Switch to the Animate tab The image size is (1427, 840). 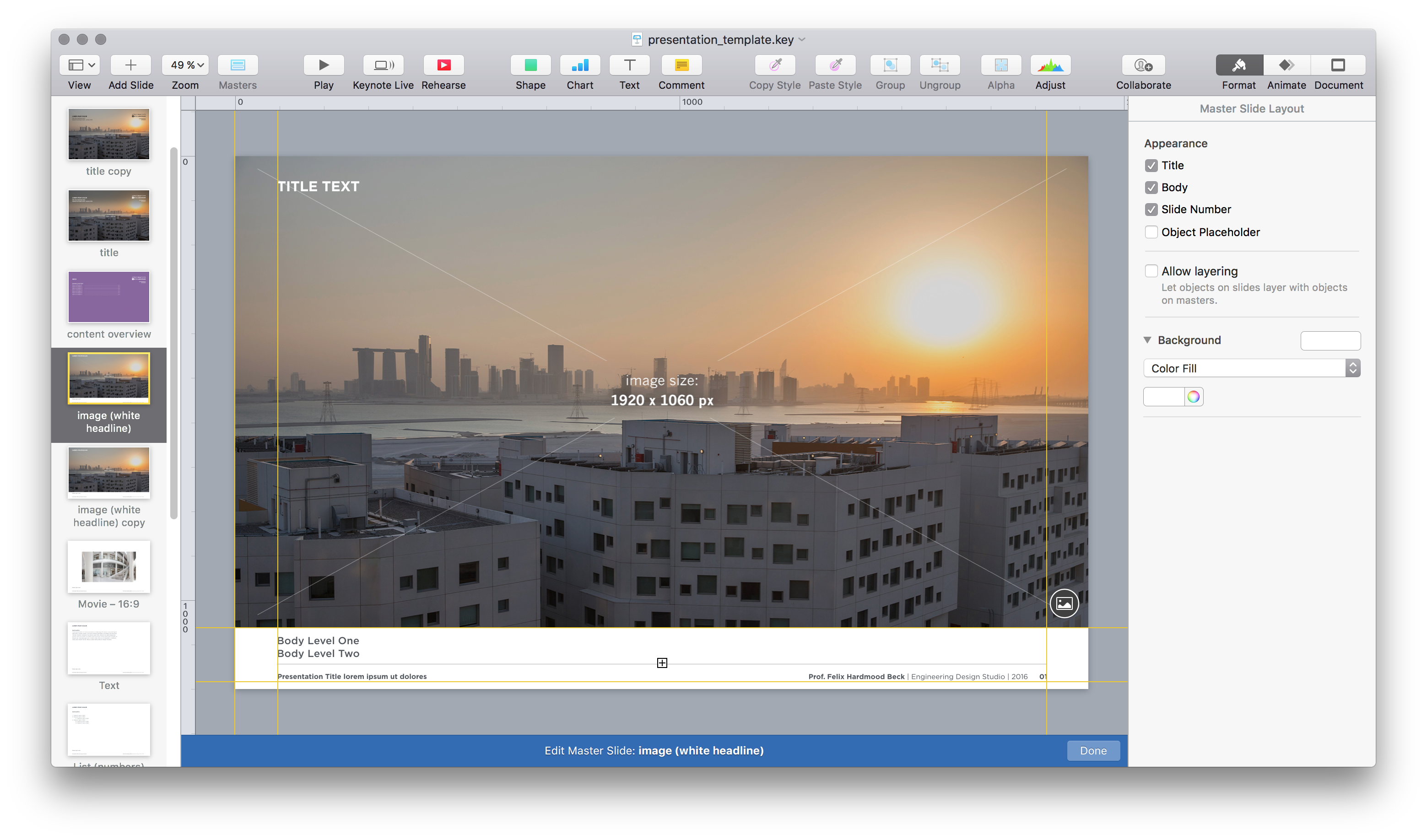tap(1286, 65)
